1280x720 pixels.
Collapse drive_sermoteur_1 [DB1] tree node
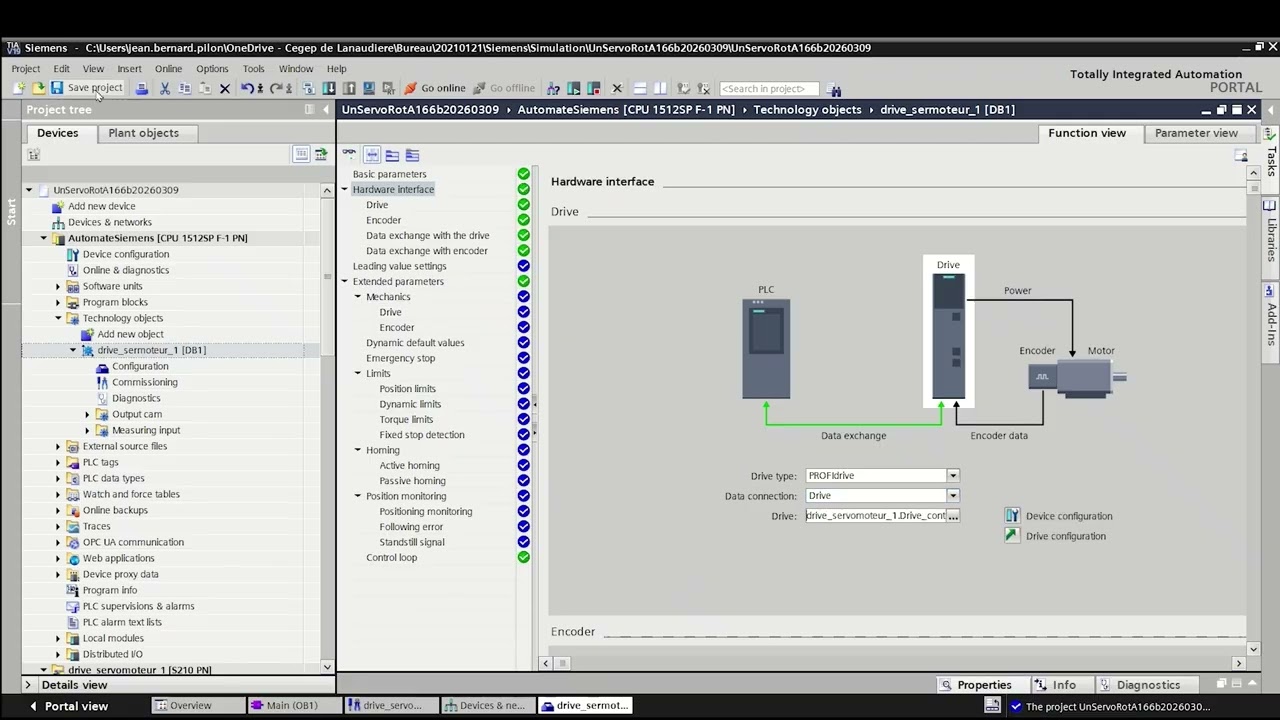pos(73,350)
